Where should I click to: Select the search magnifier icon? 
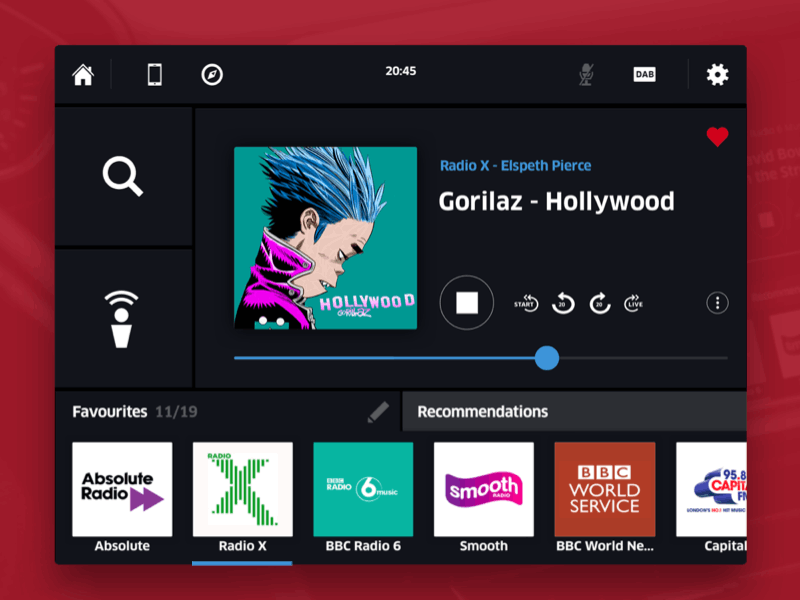click(x=122, y=178)
